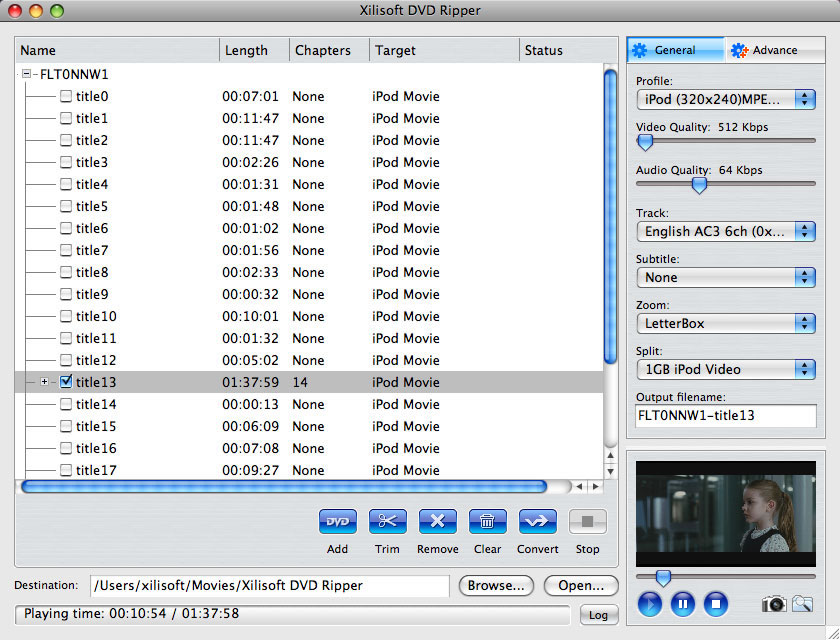Screen dimensions: 840x640
Task: Uncheck the title13 checkbox
Action: click(x=66, y=382)
